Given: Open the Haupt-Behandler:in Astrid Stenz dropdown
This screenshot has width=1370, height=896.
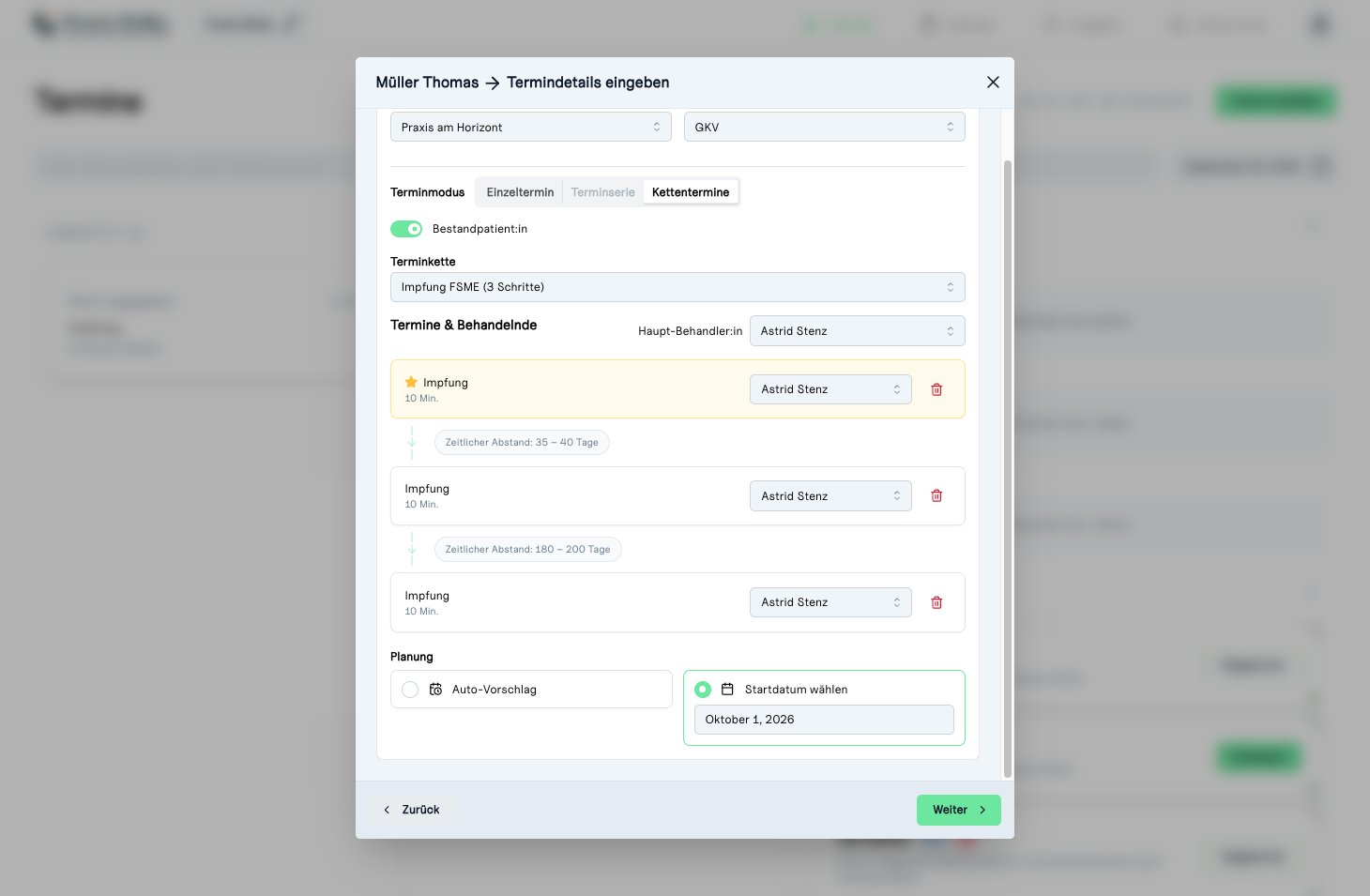Looking at the screenshot, I should click(858, 331).
